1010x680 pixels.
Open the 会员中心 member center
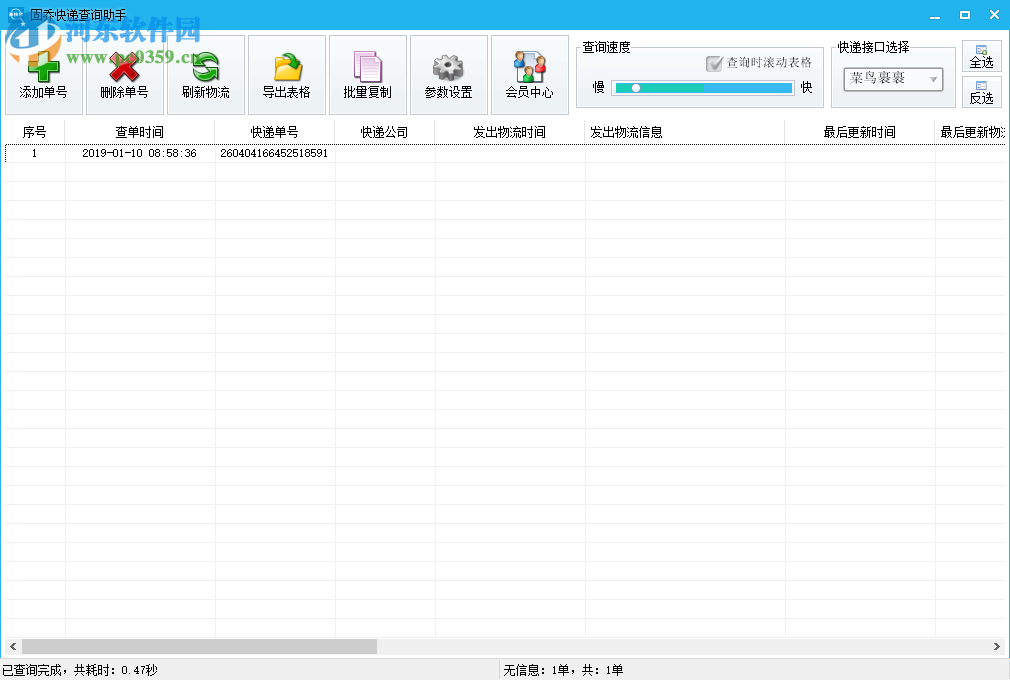[x=529, y=74]
